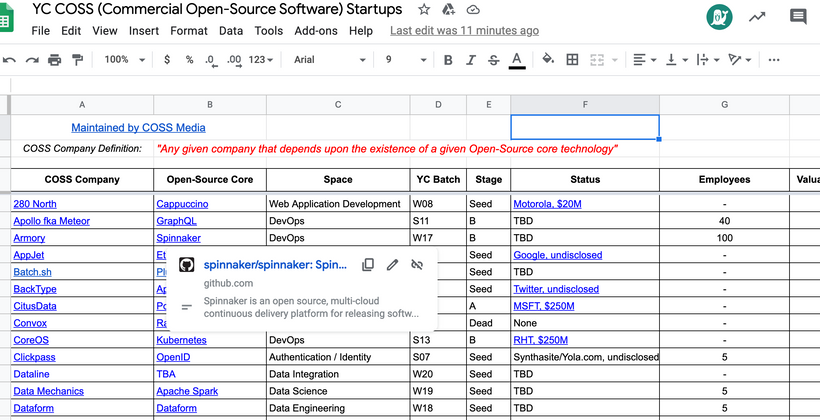Increase decimal places with the .00 icon
The height and width of the screenshot is (420, 820).
234,61
